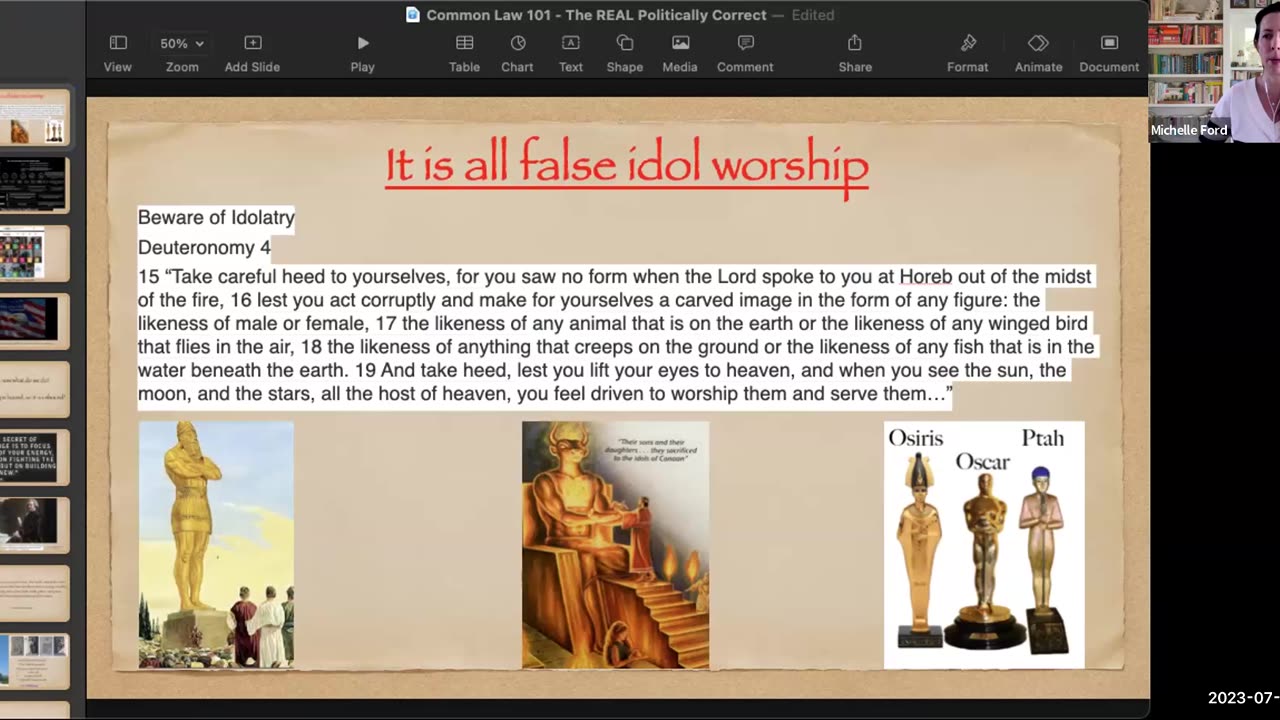The height and width of the screenshot is (720, 1280).
Task: Select the 'Secret of change' quote slide thumbnail
Action: tap(34, 456)
